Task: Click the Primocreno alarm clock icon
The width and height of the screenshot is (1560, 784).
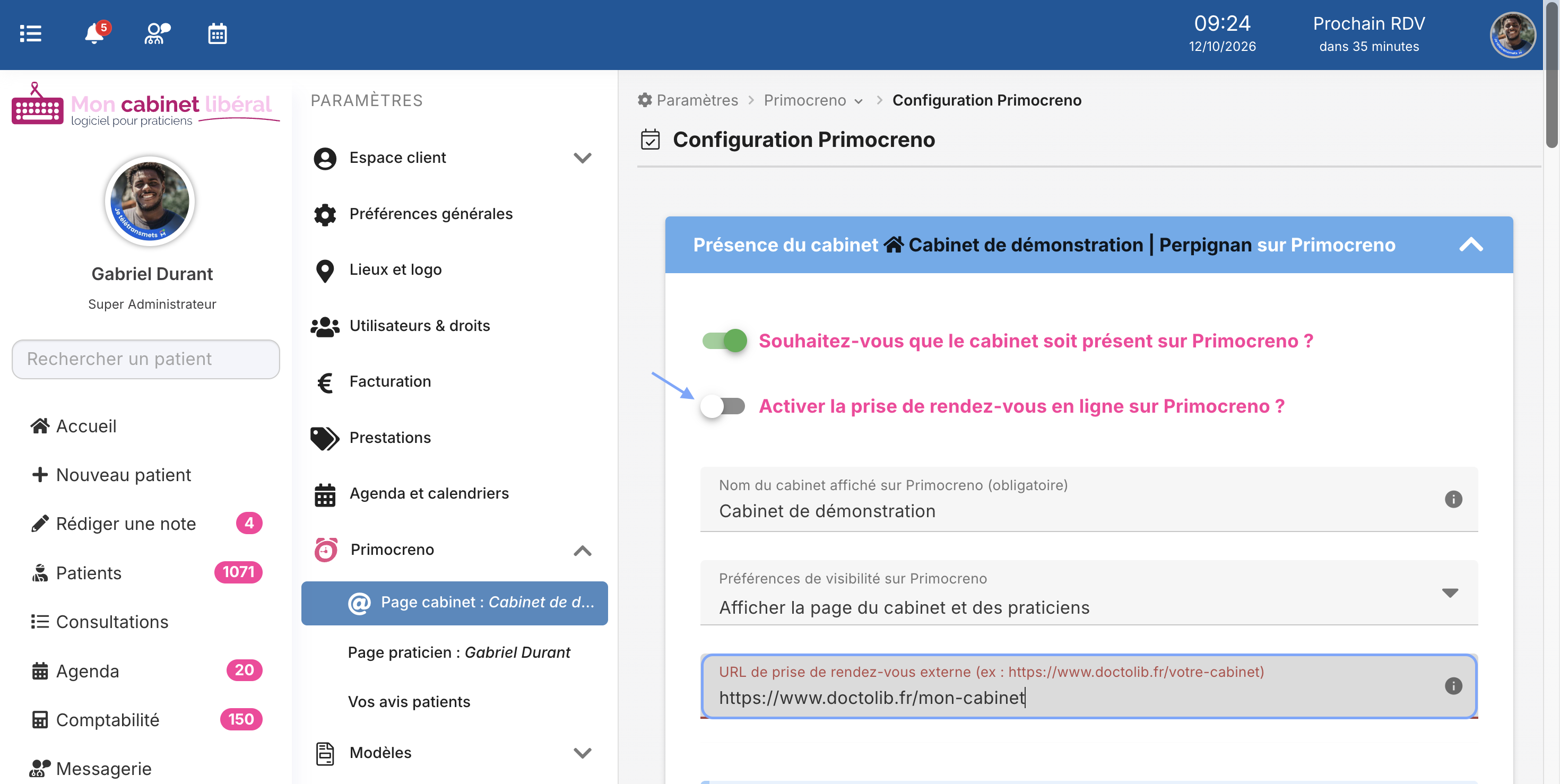Action: point(326,550)
